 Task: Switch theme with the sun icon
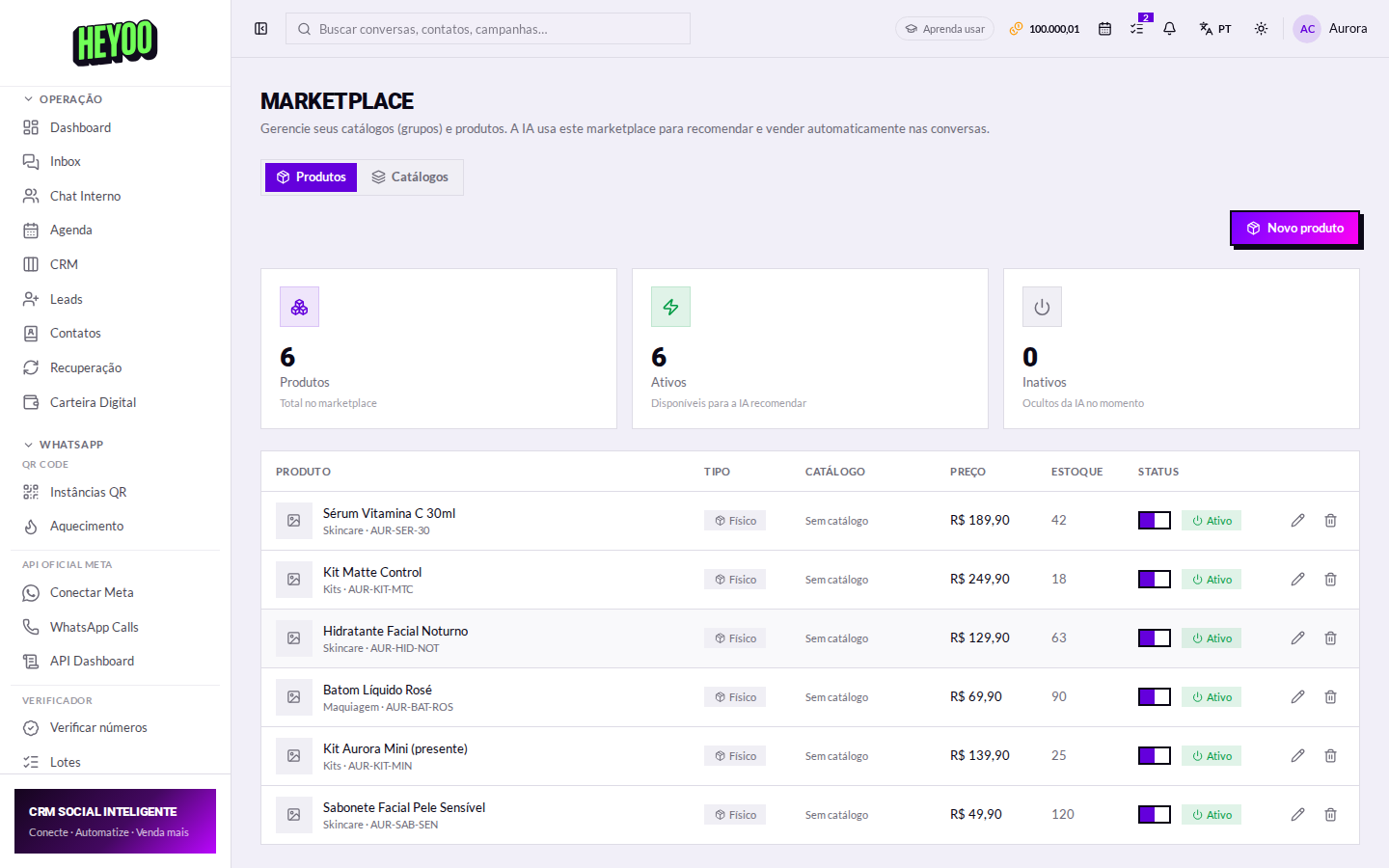pyautogui.click(x=1261, y=29)
